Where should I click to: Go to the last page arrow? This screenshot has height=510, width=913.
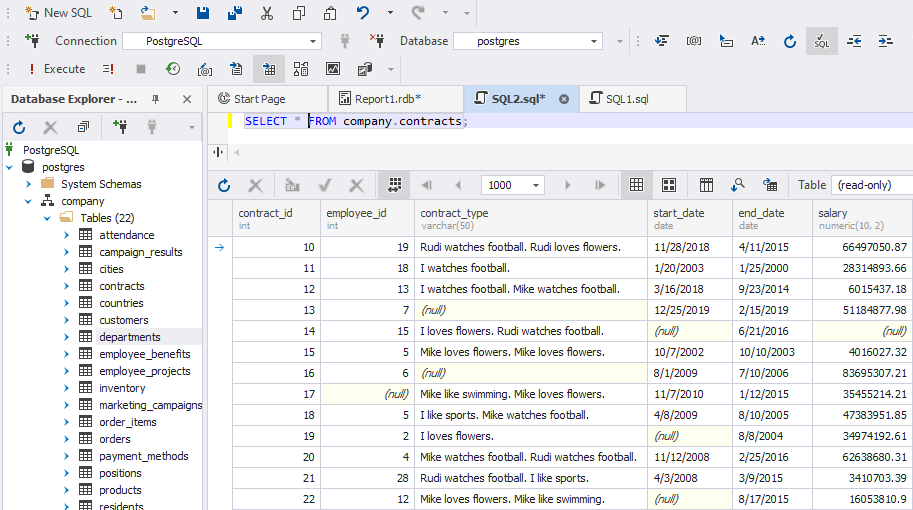click(x=600, y=185)
